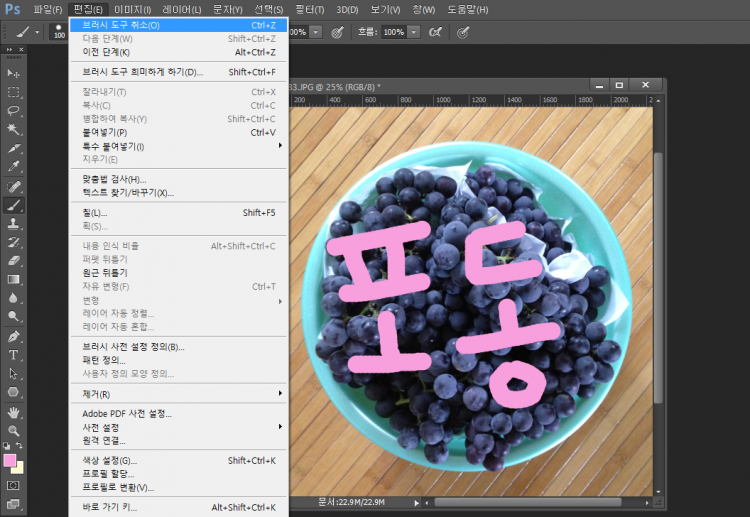The height and width of the screenshot is (517, 750).
Task: Select the Zoom magnifier tool
Action: pyautogui.click(x=14, y=430)
